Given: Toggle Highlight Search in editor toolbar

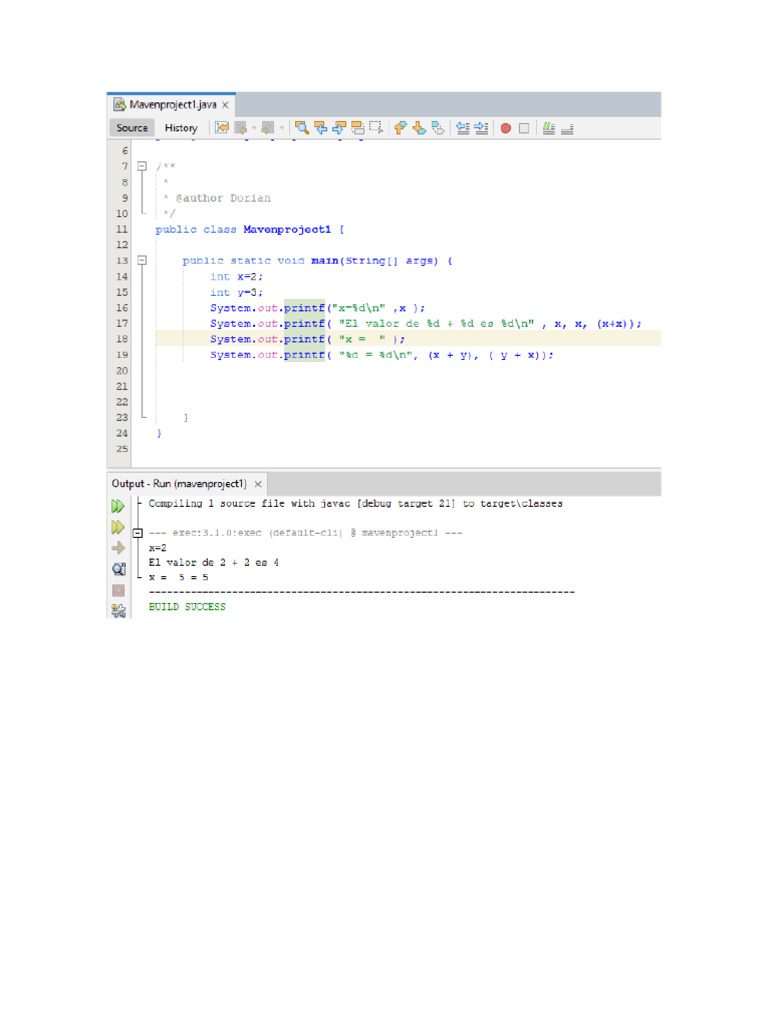Looking at the screenshot, I should click(357, 128).
